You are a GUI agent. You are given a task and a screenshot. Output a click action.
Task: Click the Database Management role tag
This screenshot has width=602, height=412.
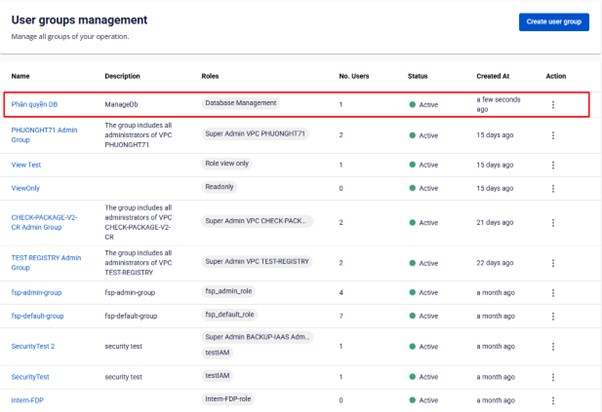coord(241,103)
